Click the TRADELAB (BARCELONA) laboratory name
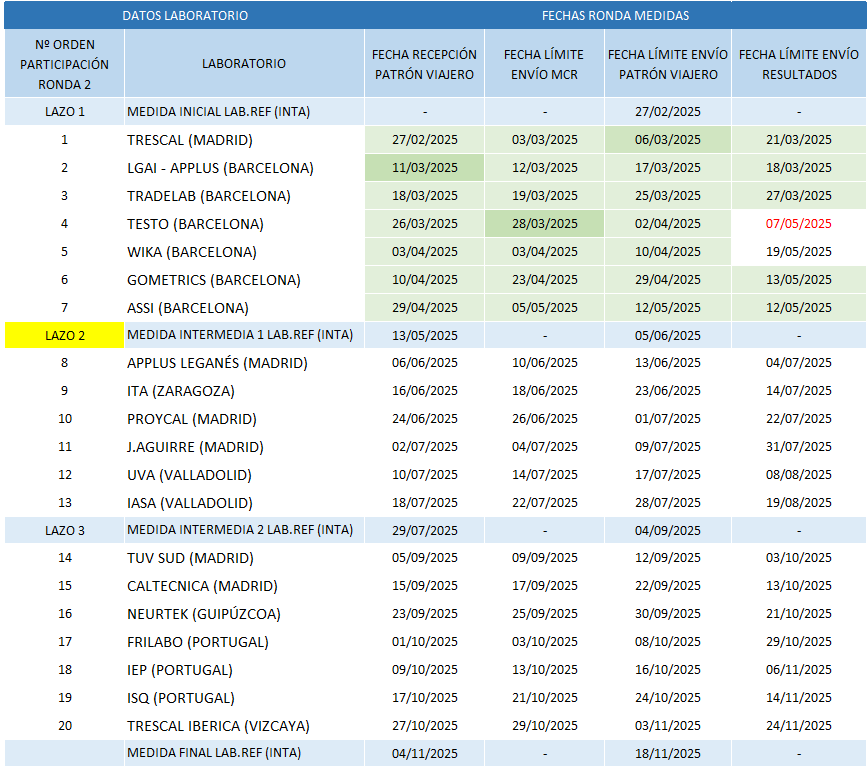867x769 pixels. [x=208, y=196]
